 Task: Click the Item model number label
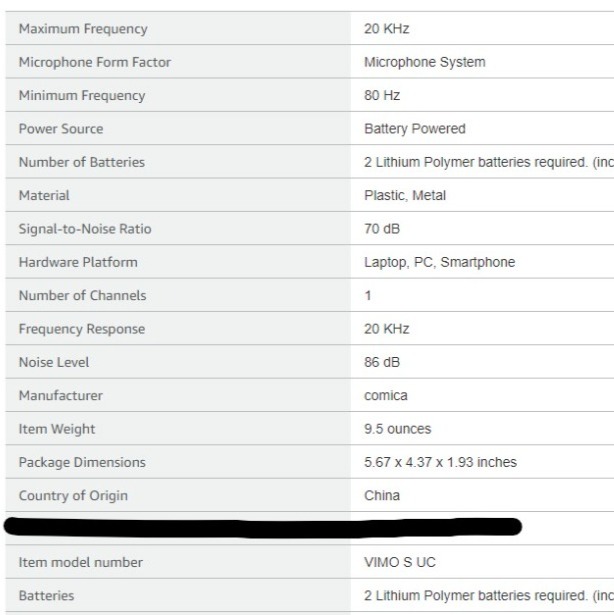point(80,562)
